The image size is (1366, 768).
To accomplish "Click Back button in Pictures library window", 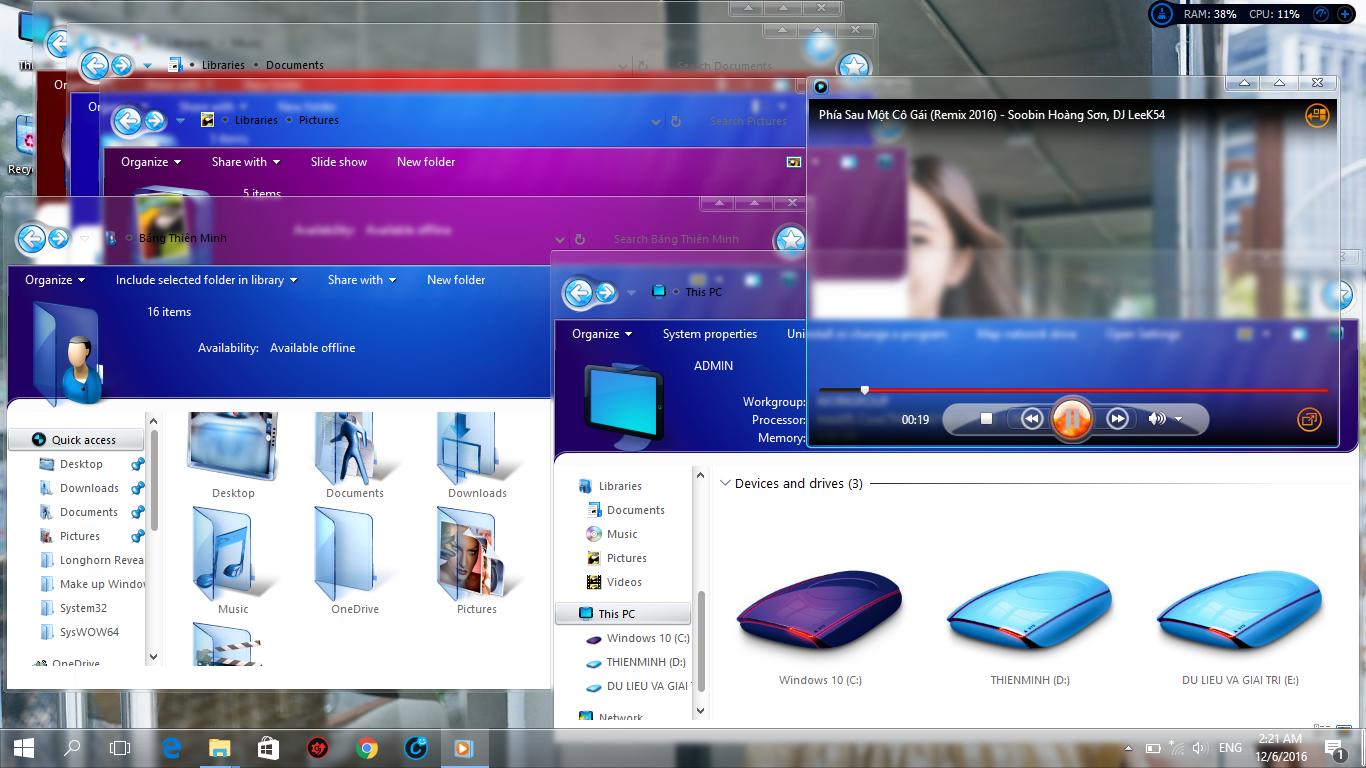I will tap(126, 121).
